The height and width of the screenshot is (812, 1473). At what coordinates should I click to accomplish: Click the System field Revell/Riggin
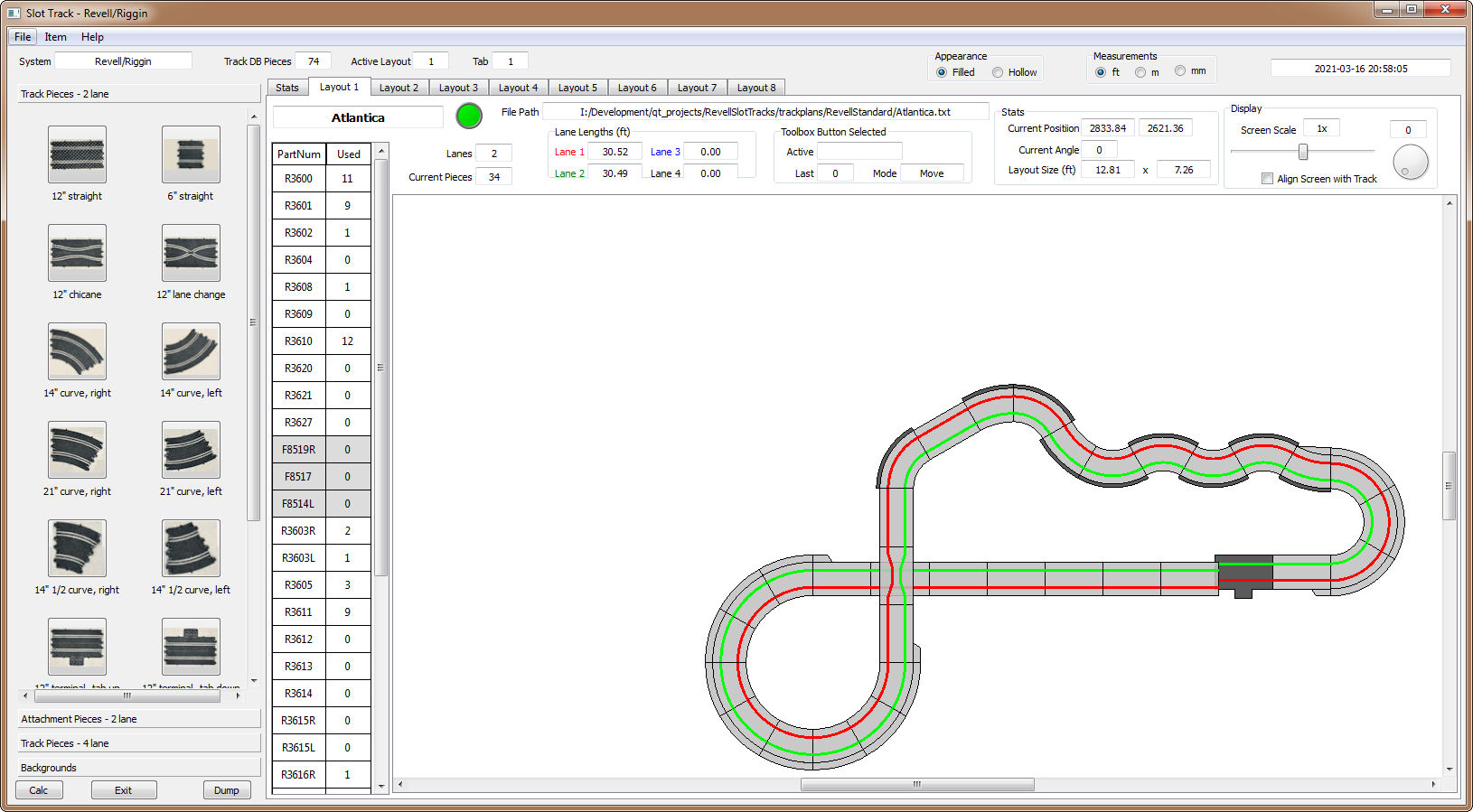(x=124, y=61)
